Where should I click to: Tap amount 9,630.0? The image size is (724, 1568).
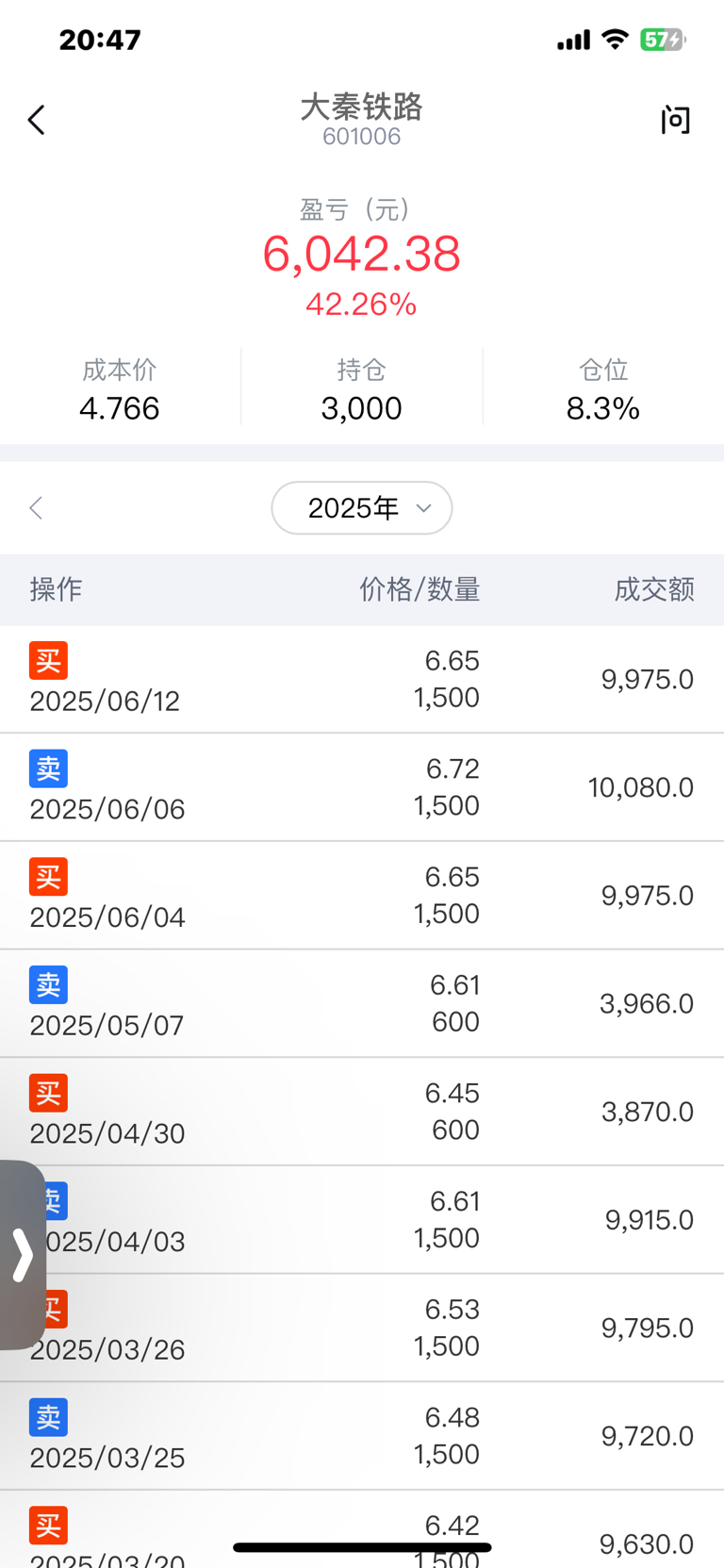(x=647, y=1544)
